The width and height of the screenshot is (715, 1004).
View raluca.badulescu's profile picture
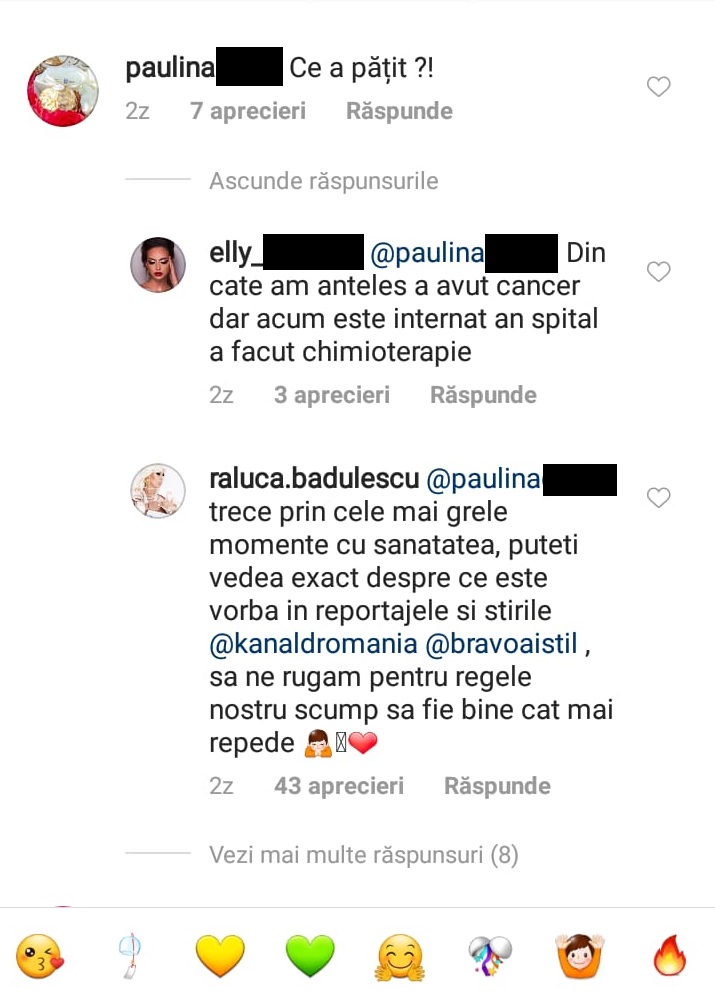coord(158,490)
